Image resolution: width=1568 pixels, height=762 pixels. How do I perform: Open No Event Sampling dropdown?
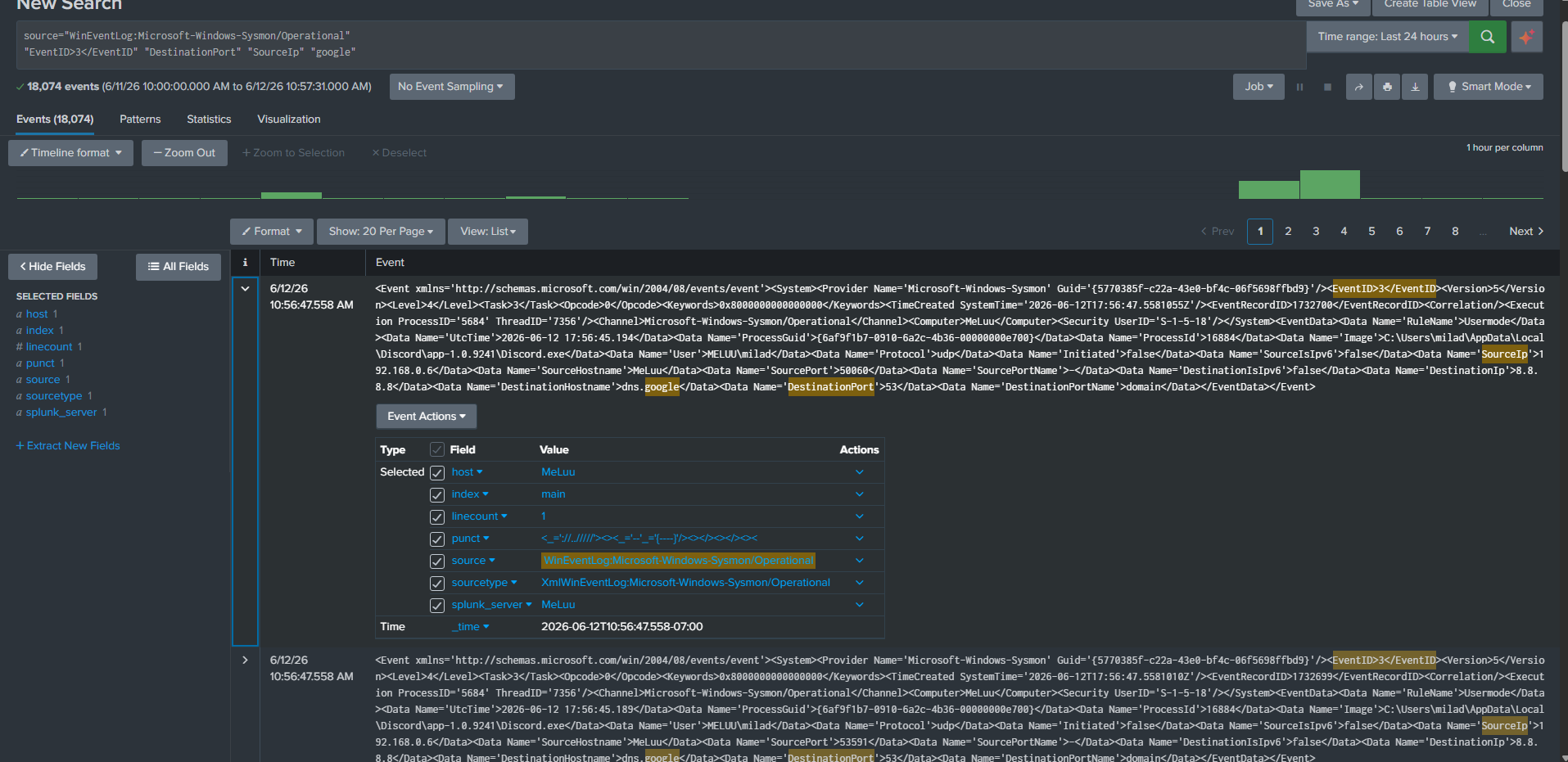[451, 87]
